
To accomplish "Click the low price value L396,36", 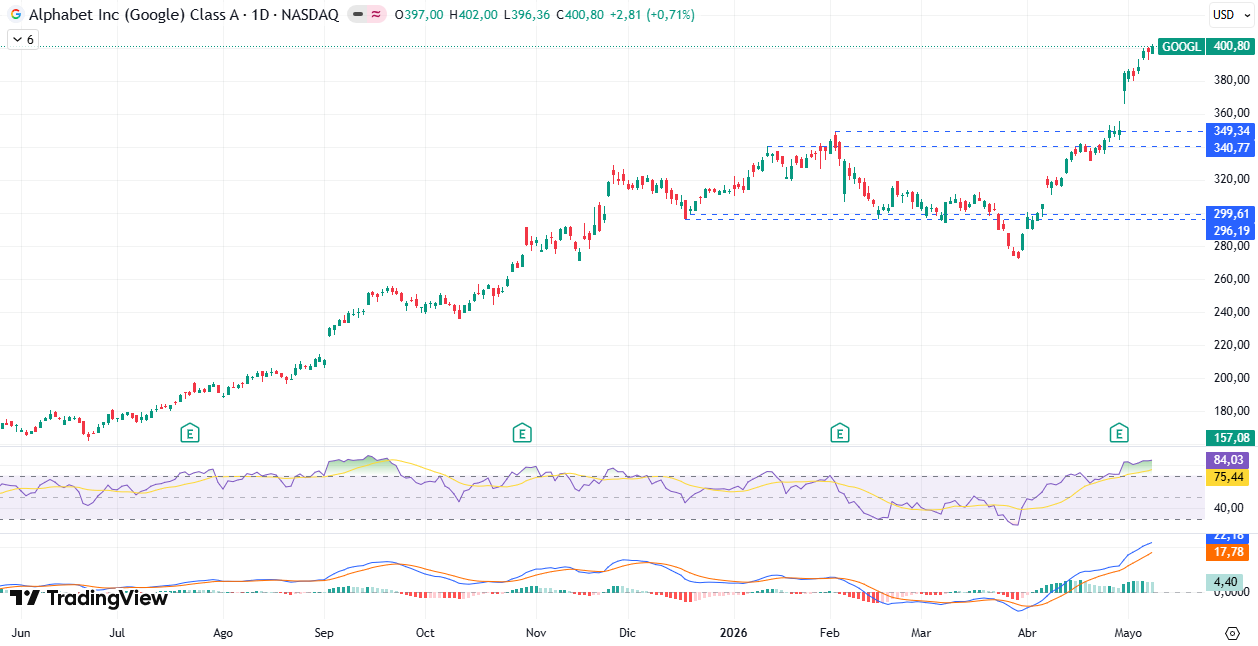I will click(x=528, y=15).
